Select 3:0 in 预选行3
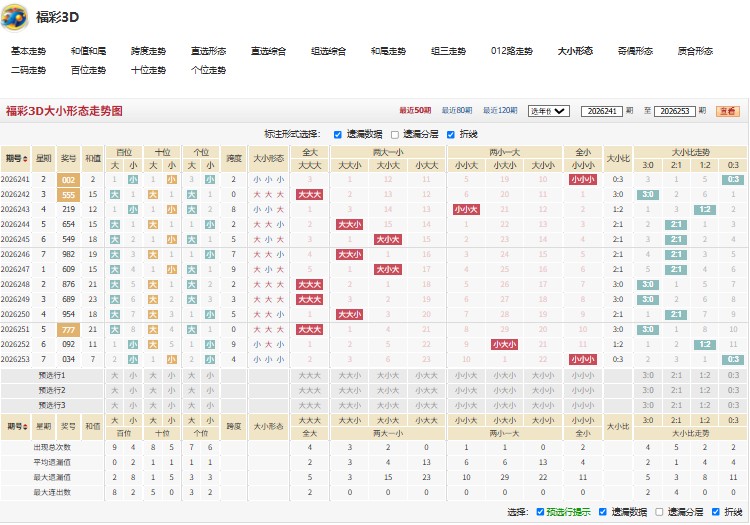This screenshot has height=525, width=750. coord(648,405)
